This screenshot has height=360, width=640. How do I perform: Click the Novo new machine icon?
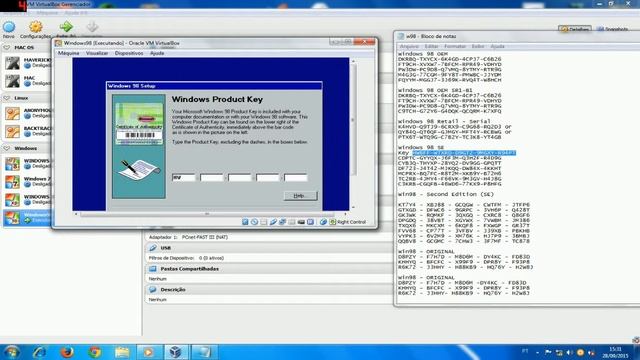(x=9, y=27)
